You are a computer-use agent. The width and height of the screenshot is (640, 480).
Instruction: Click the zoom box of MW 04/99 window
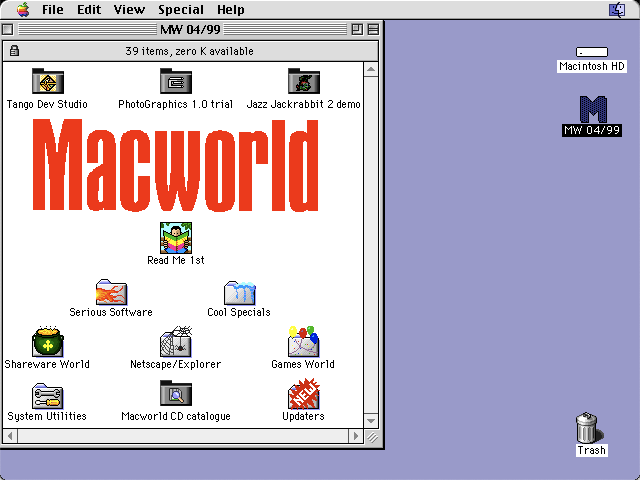[x=357, y=29]
